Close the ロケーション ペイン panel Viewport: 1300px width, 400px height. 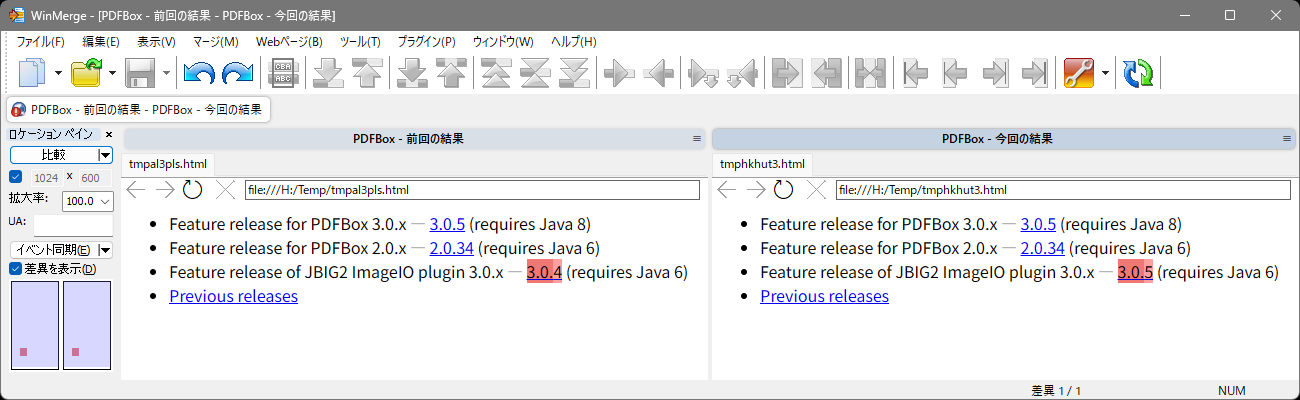coord(108,134)
